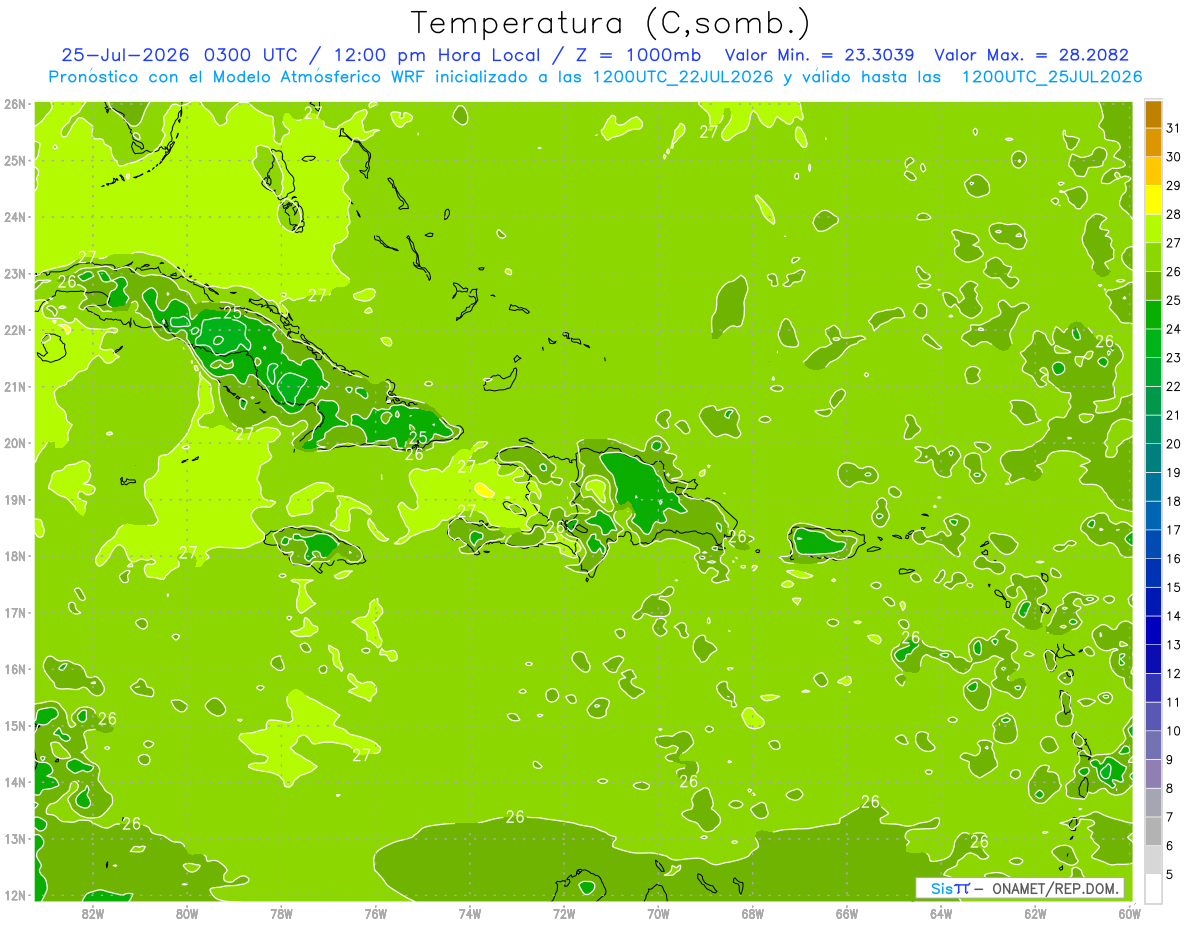The height and width of the screenshot is (927, 1200).
Task: Click the "70W" longitude axis label
Action: click(x=658, y=913)
